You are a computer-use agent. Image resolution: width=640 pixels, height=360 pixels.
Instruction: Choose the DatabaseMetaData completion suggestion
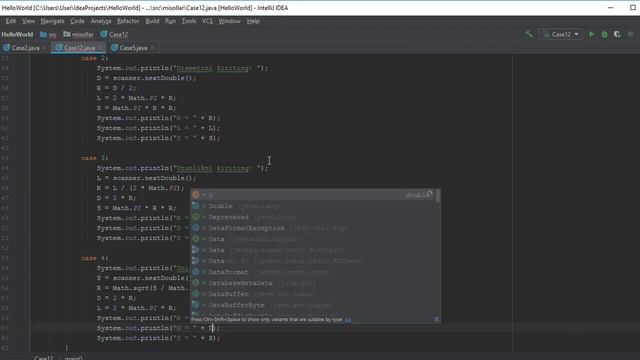pos(313,283)
